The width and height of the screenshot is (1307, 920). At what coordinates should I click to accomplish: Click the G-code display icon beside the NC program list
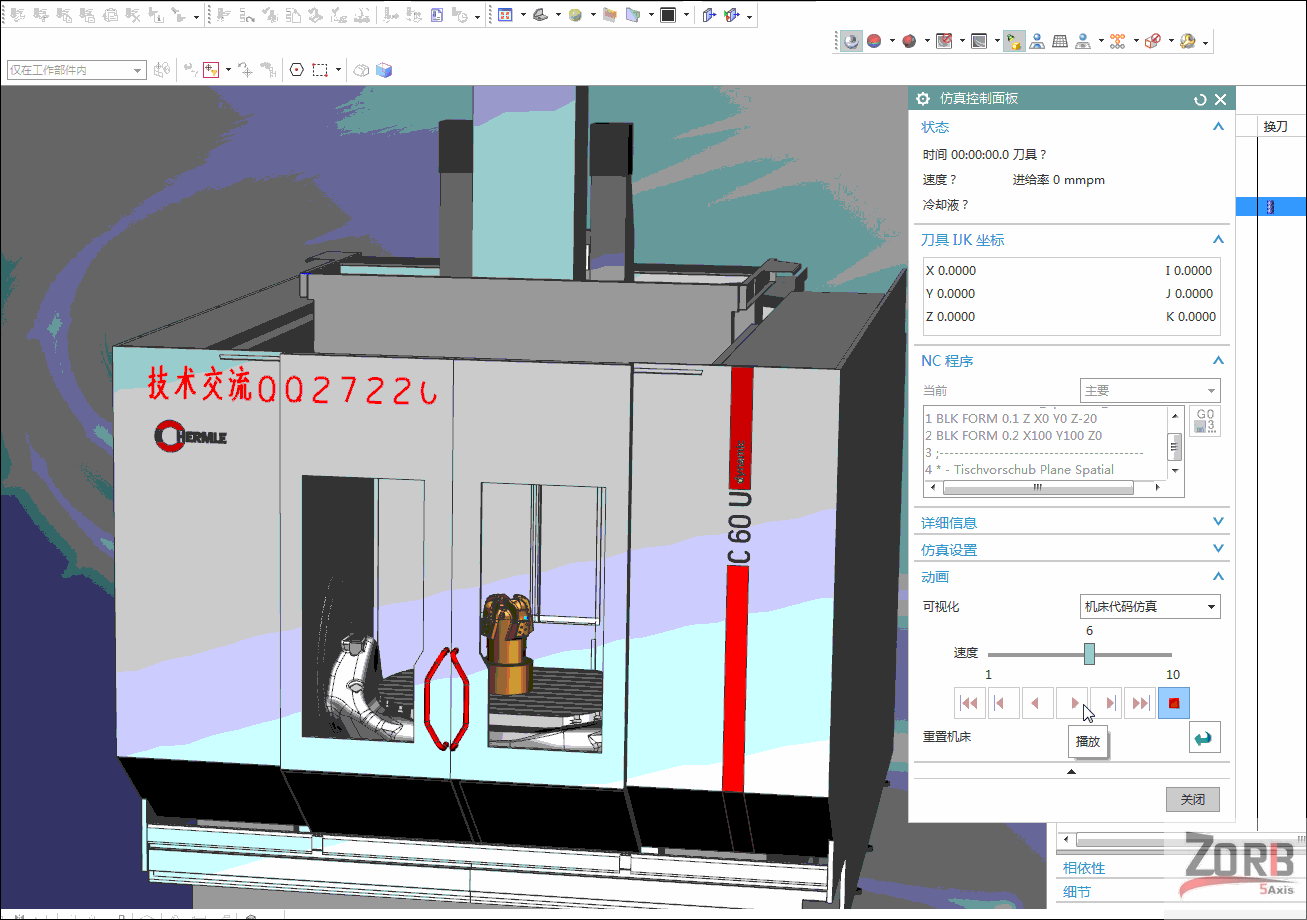click(x=1204, y=421)
